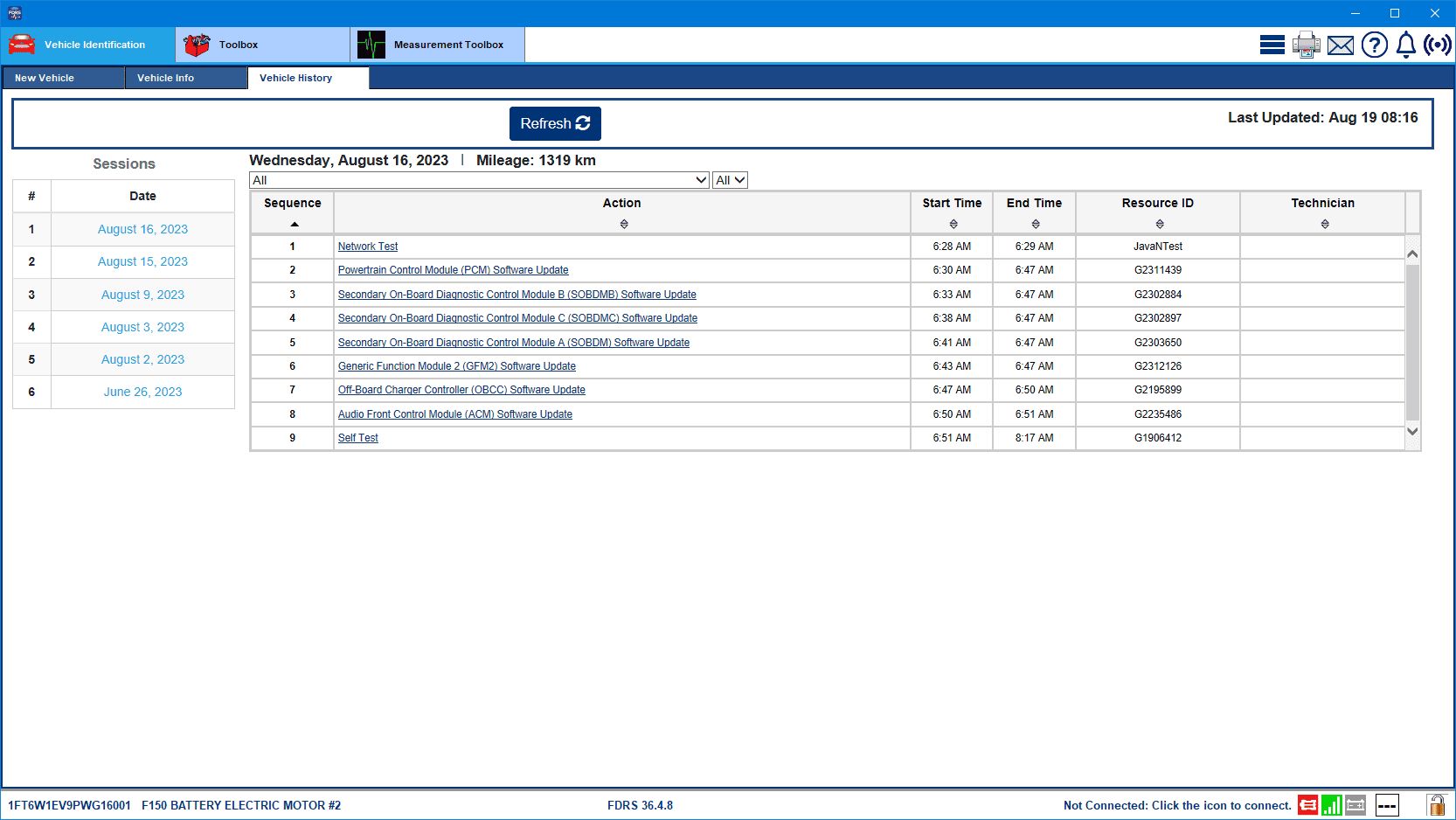Sort table by Resource ID column
1456x820 pixels.
tap(1159, 225)
